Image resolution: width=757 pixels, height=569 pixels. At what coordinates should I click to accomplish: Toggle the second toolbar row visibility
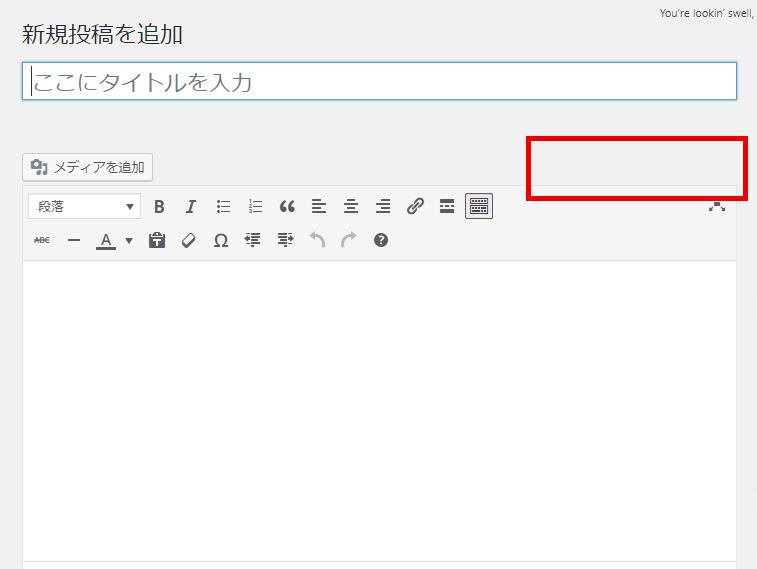coord(479,207)
